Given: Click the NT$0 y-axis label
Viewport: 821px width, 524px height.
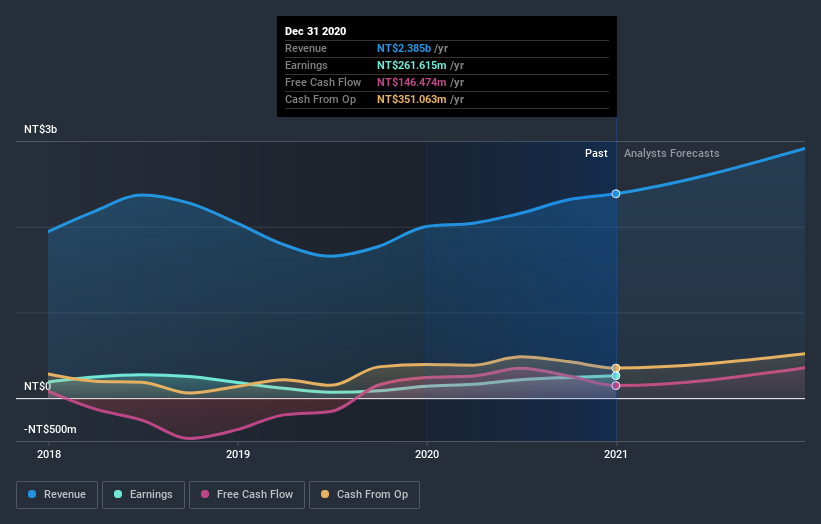Looking at the screenshot, I should (38, 386).
